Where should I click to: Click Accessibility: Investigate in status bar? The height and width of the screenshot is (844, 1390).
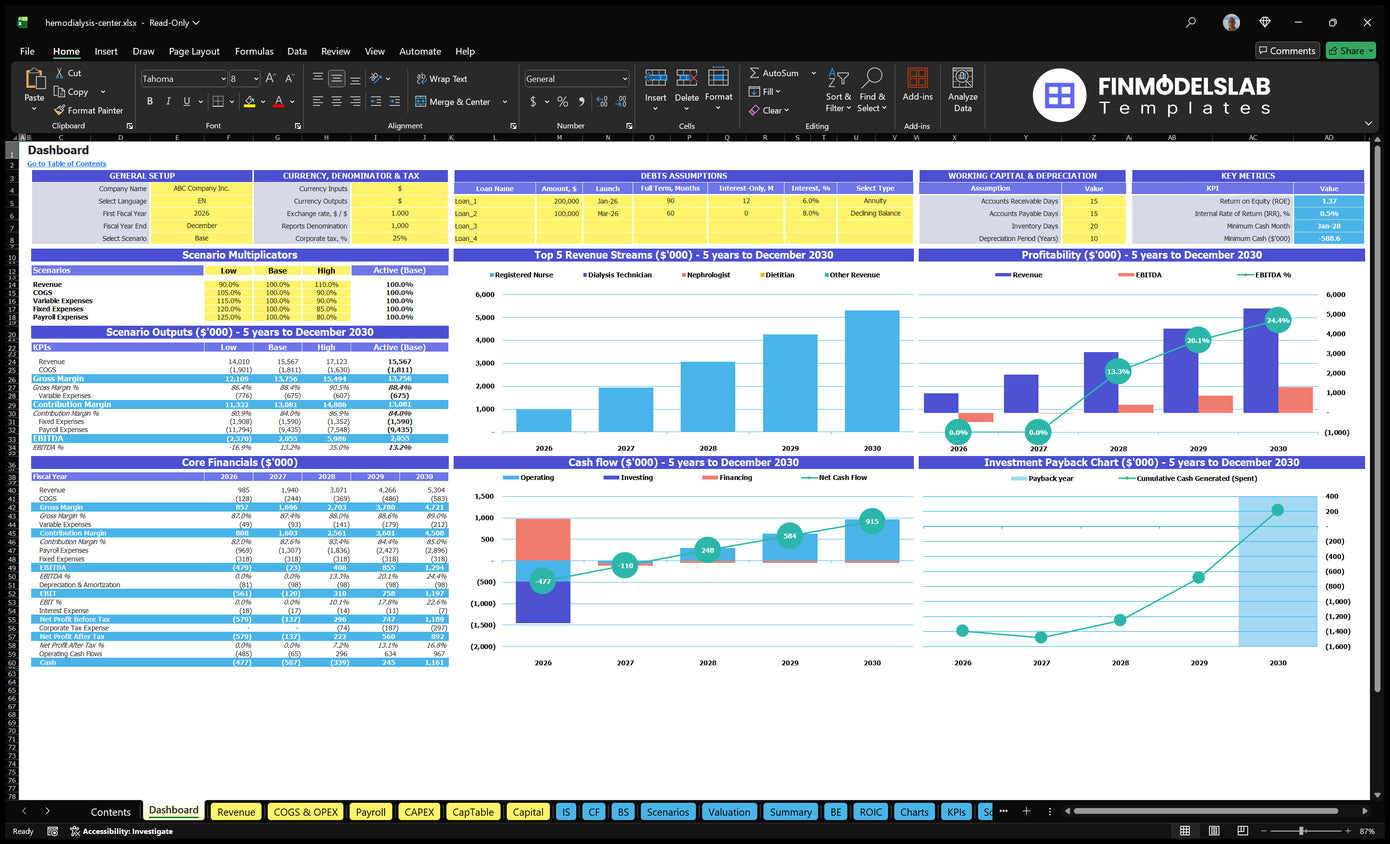[121, 831]
